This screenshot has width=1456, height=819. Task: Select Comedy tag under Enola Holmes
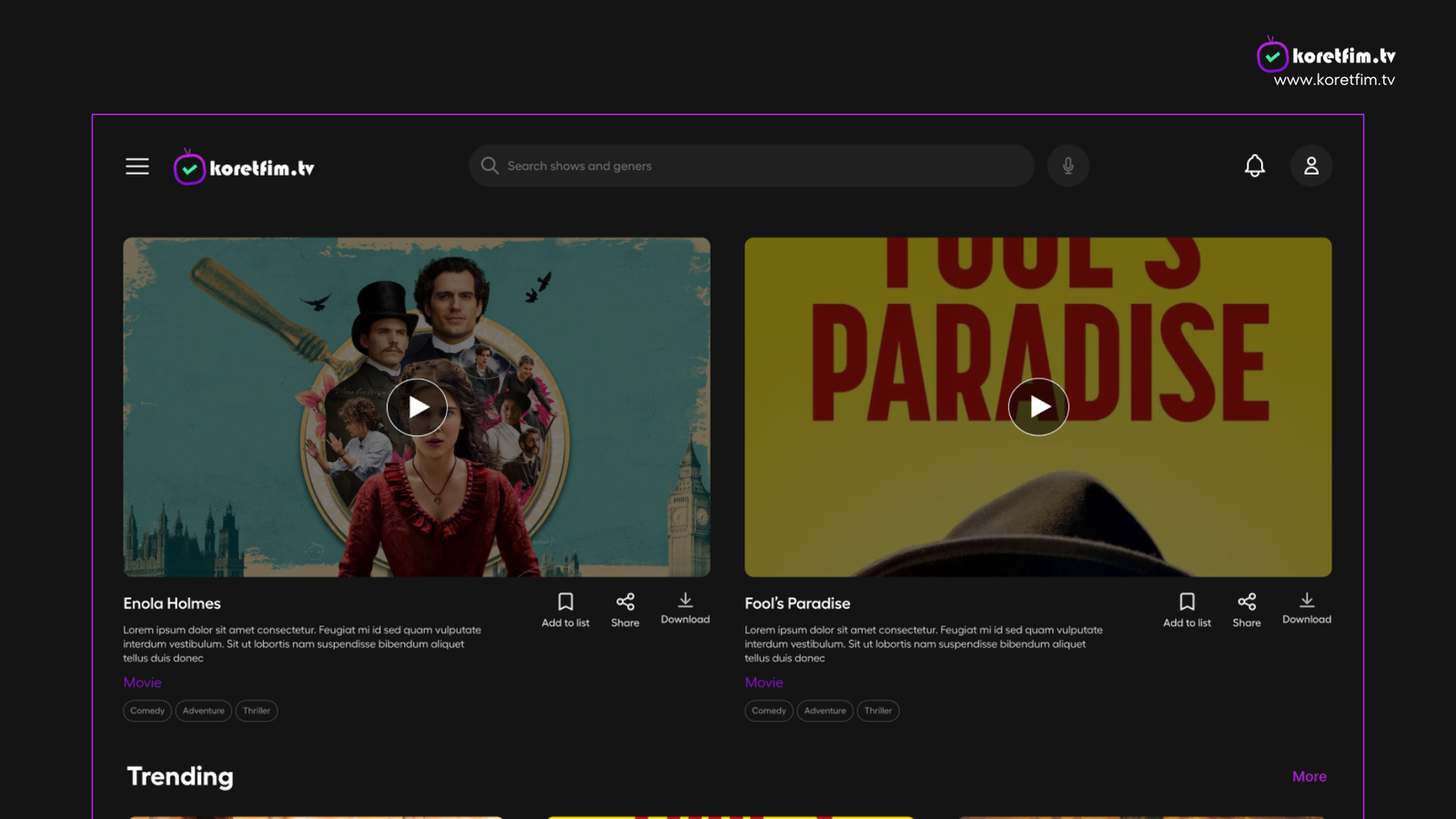coord(147,711)
